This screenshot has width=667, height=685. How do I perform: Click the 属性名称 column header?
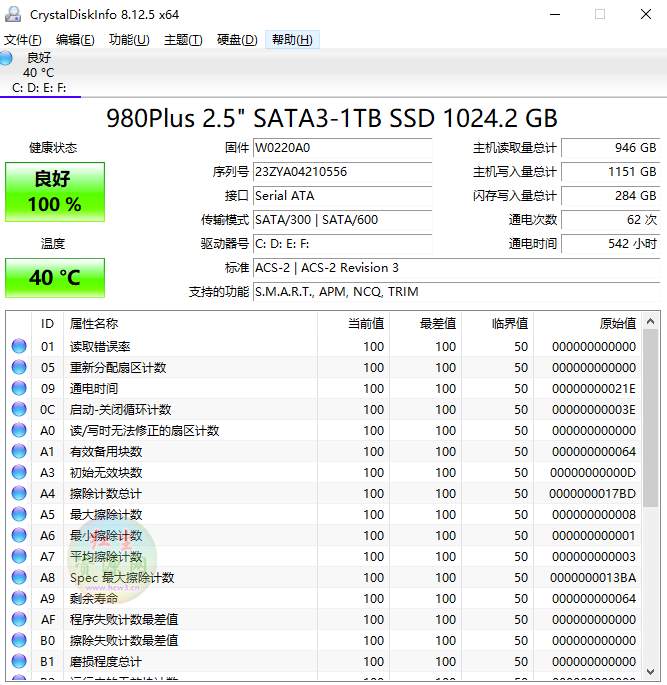[93, 323]
